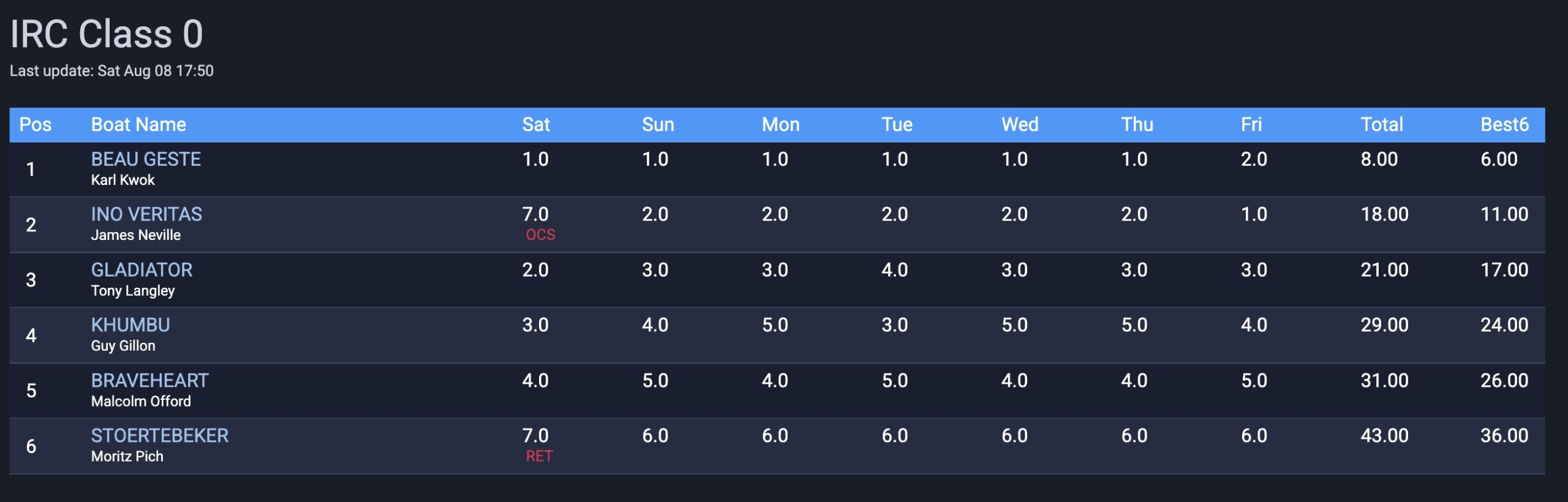1568x502 pixels.
Task: Click the Thu column header
Action: click(1137, 125)
